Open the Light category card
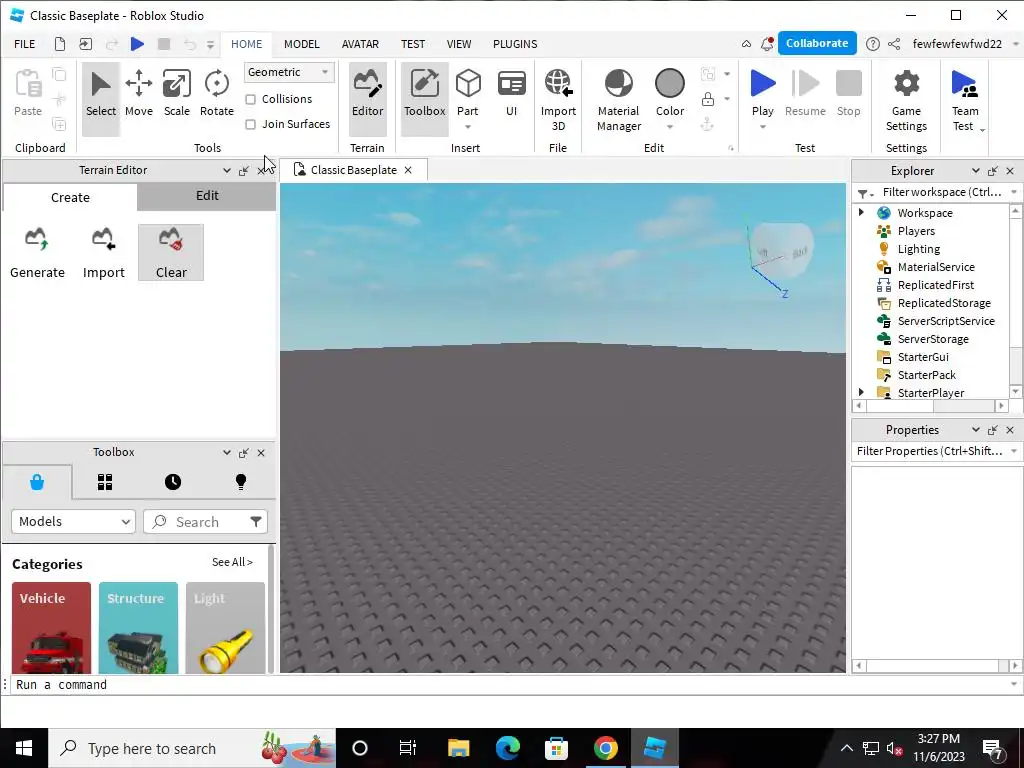The height and width of the screenshot is (768, 1024). click(225, 628)
